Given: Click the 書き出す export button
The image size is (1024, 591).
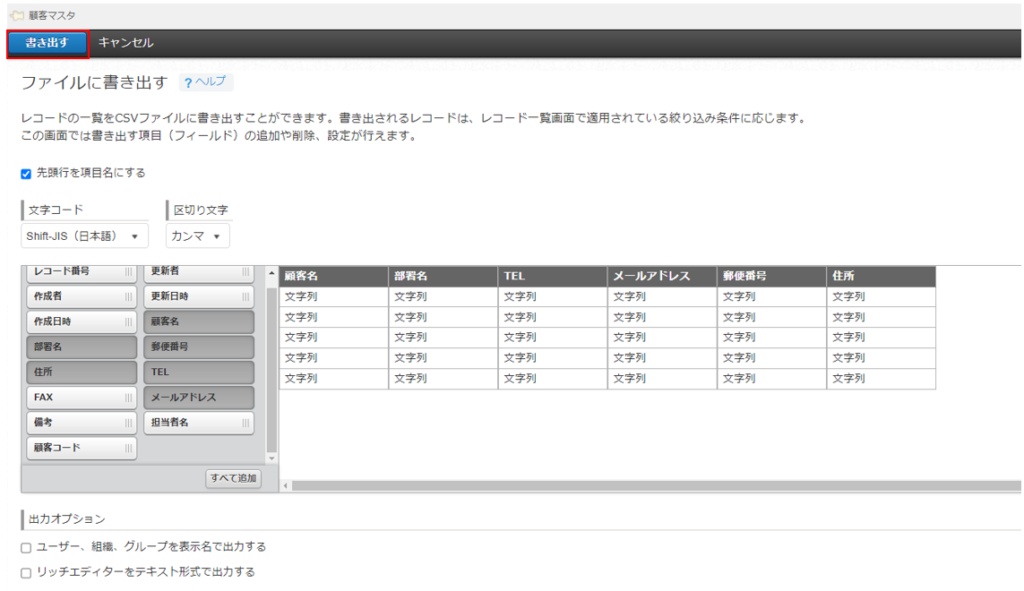Looking at the screenshot, I should tap(47, 43).
